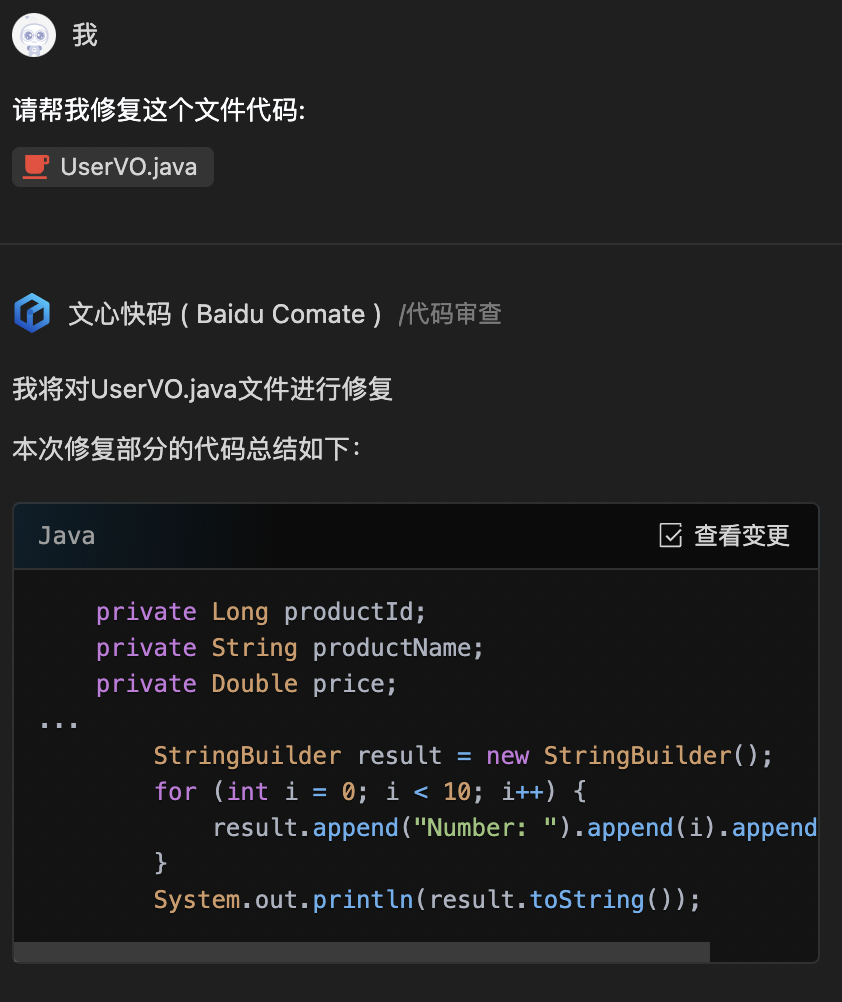
Task: Click the StringBuilder result declaration line
Action: click(x=463, y=756)
